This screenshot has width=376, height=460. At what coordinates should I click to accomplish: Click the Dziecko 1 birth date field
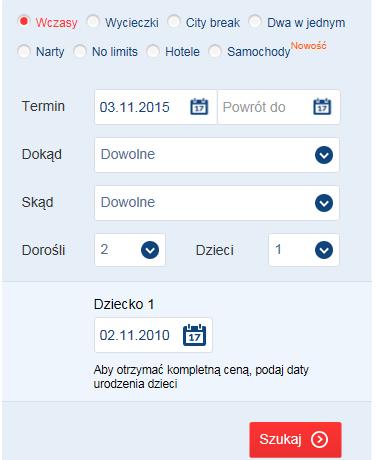(153, 335)
